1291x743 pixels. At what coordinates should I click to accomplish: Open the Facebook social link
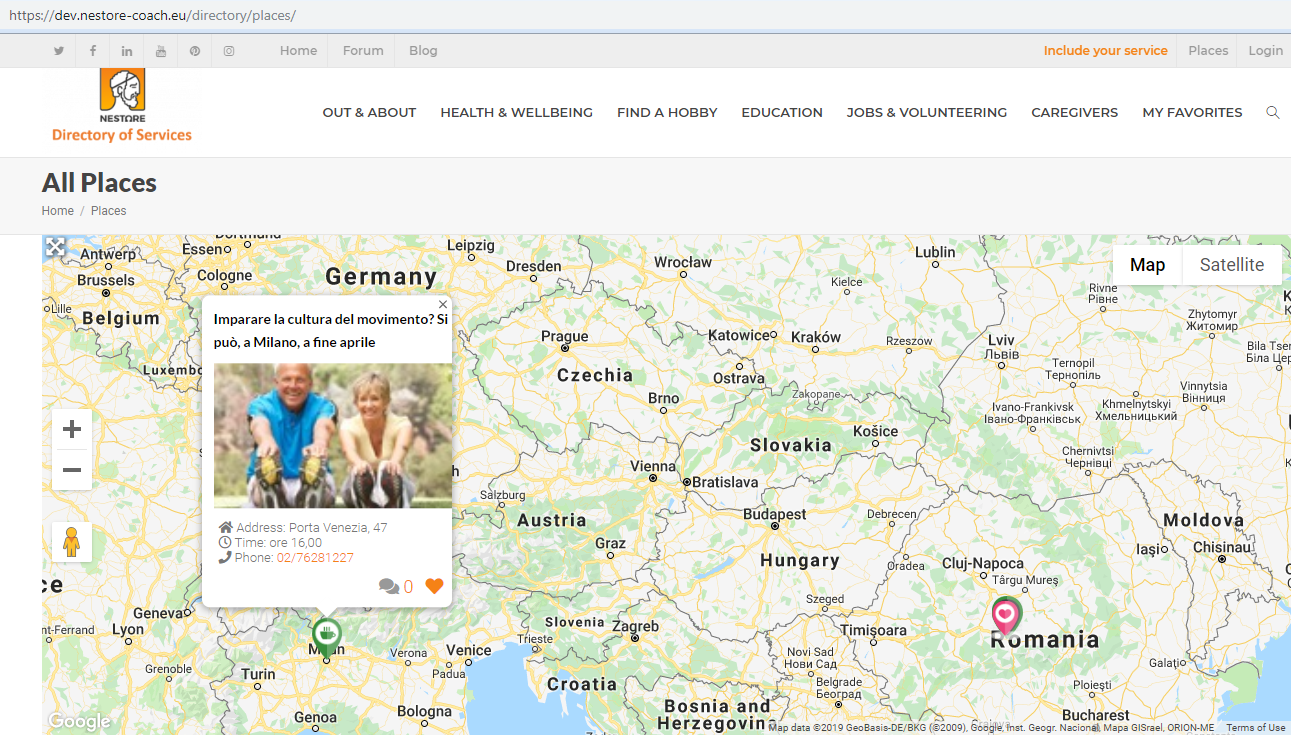pos(93,51)
